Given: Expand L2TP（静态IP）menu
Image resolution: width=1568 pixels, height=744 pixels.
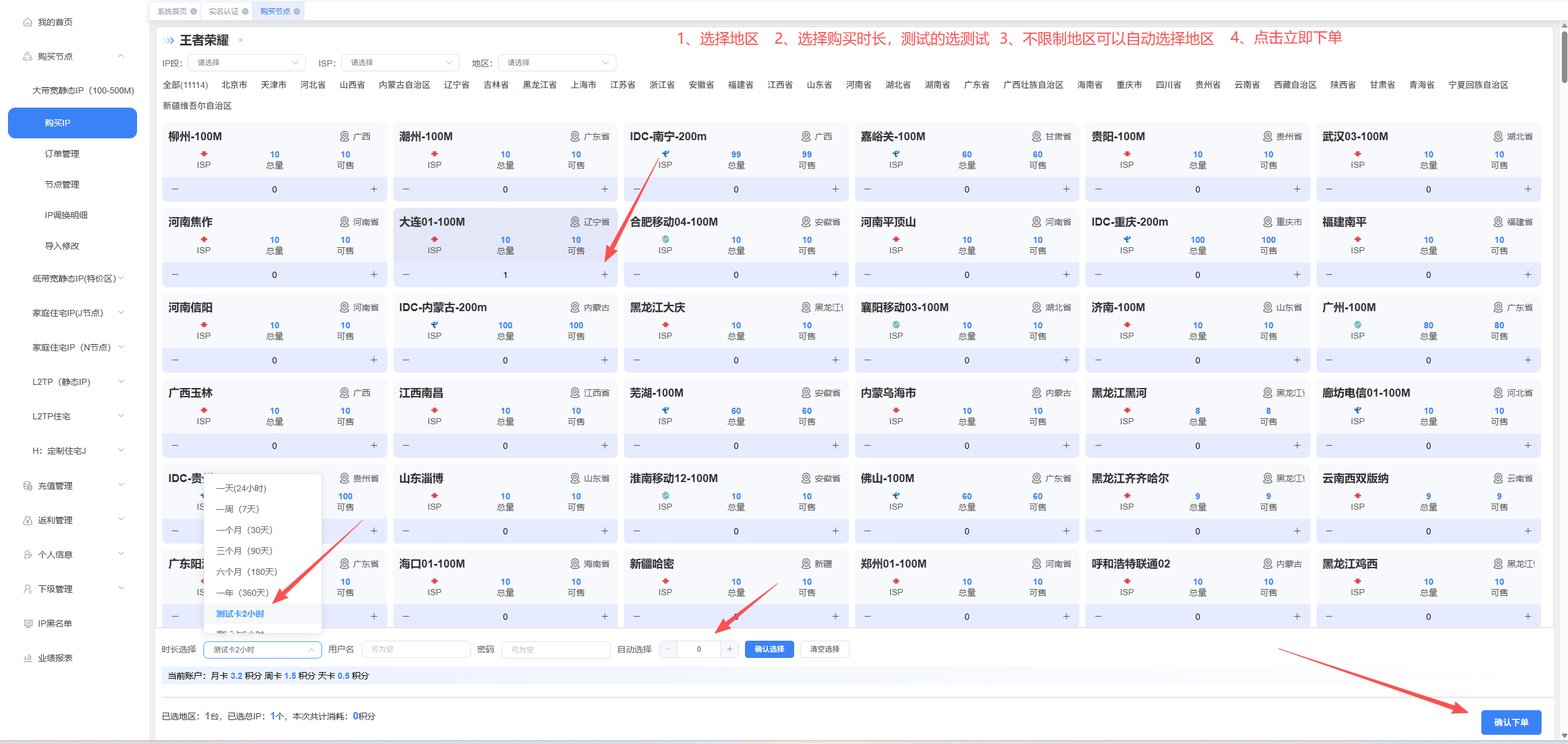Looking at the screenshot, I should [x=121, y=382].
